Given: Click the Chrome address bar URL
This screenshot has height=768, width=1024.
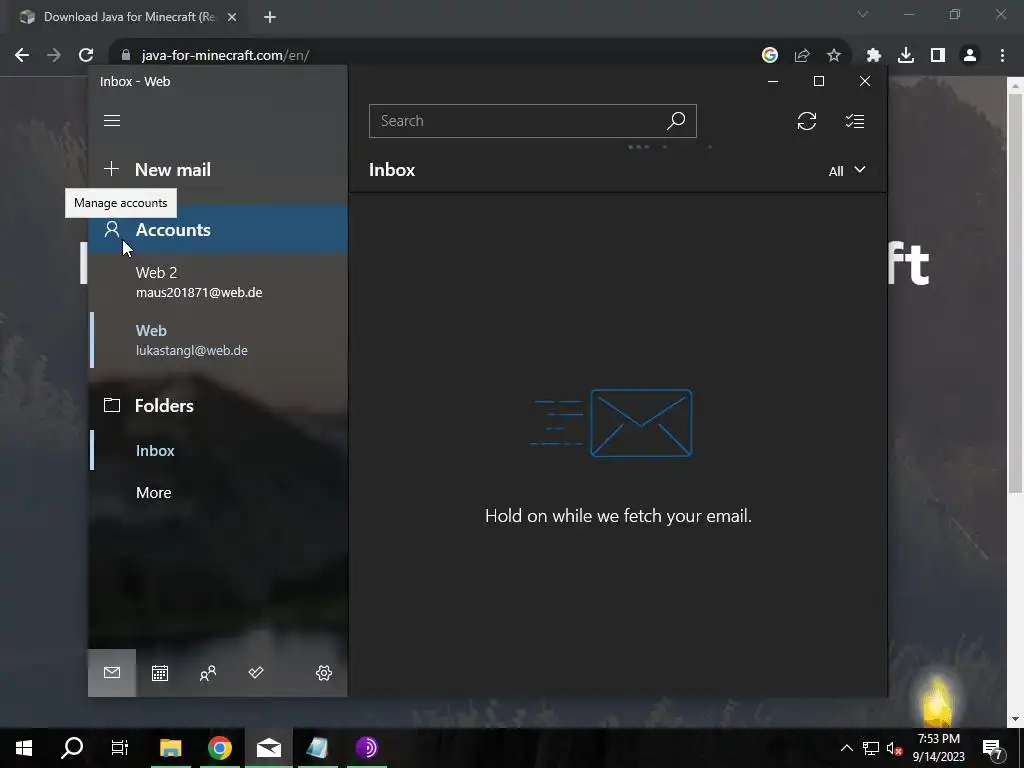Looking at the screenshot, I should (225, 56).
